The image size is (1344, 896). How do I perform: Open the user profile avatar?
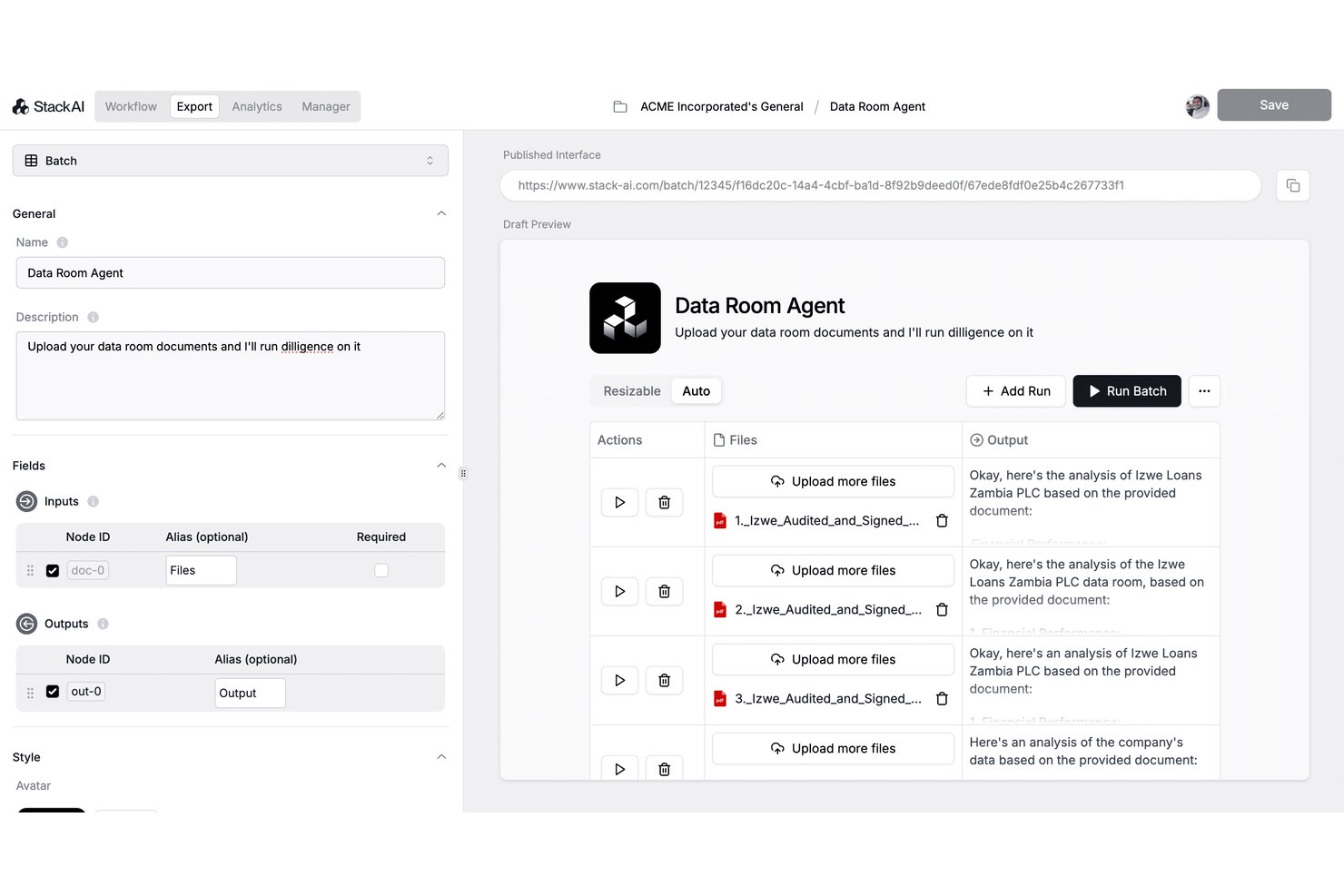click(1198, 106)
